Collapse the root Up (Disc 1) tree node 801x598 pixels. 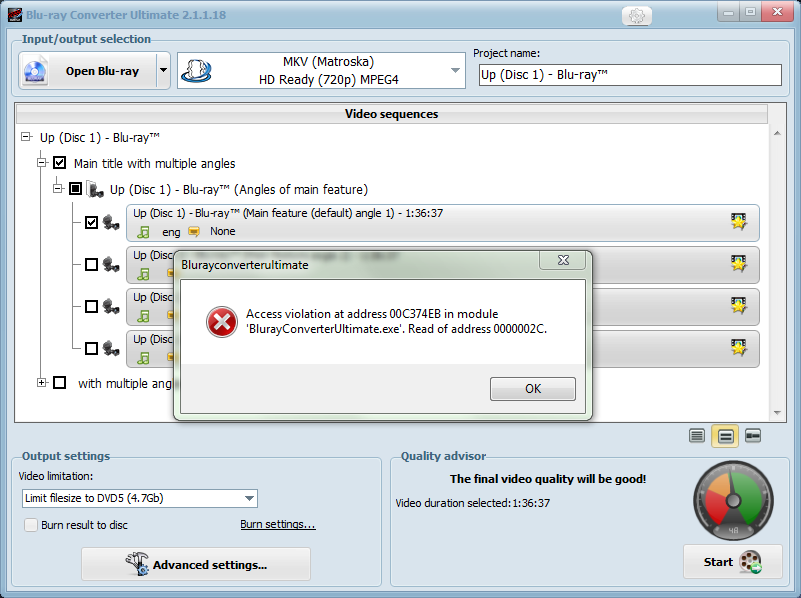click(27, 137)
